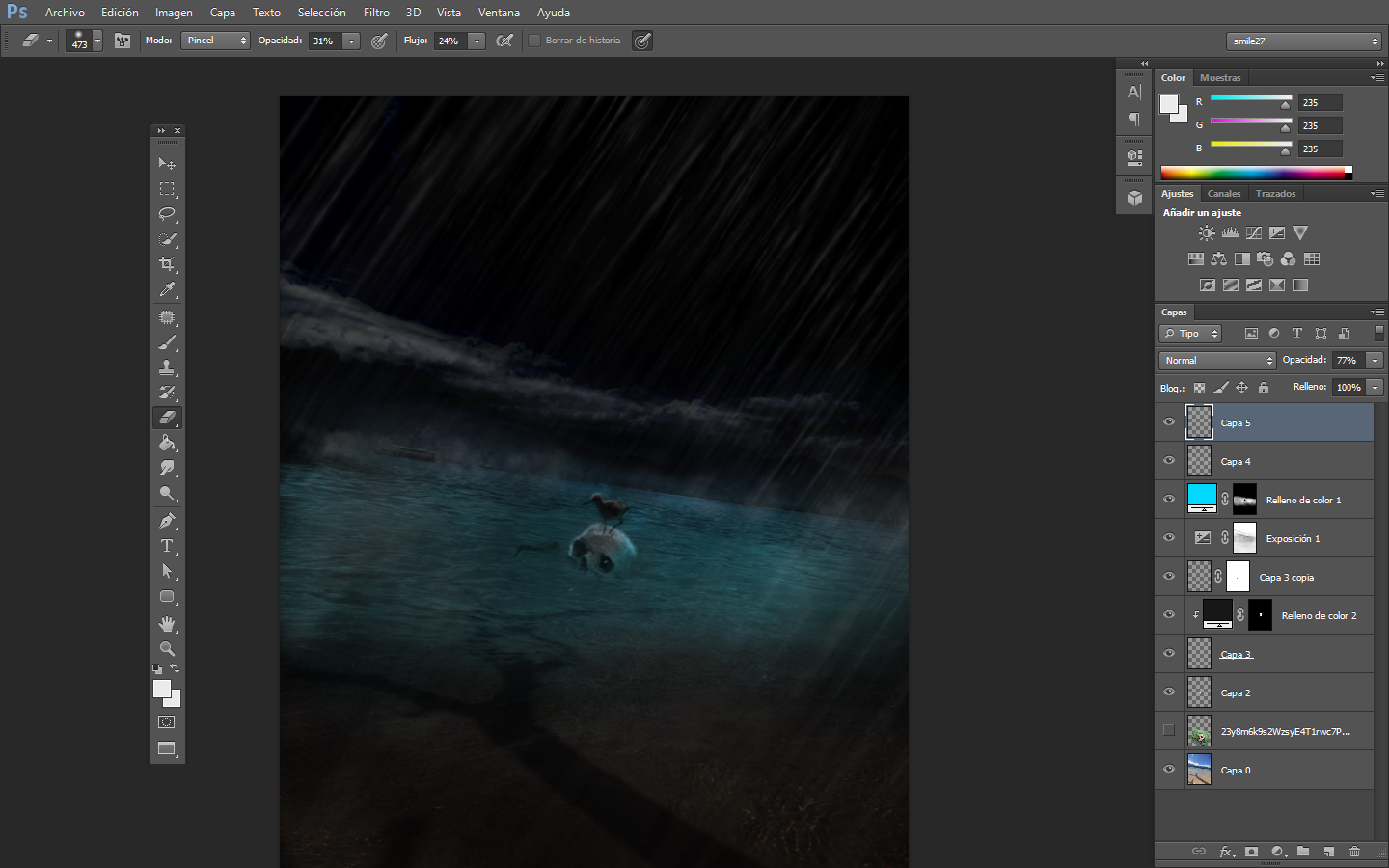Viewport: 1389px width, 868px height.
Task: Hide the Exposición 1 layer
Action: click(1169, 538)
